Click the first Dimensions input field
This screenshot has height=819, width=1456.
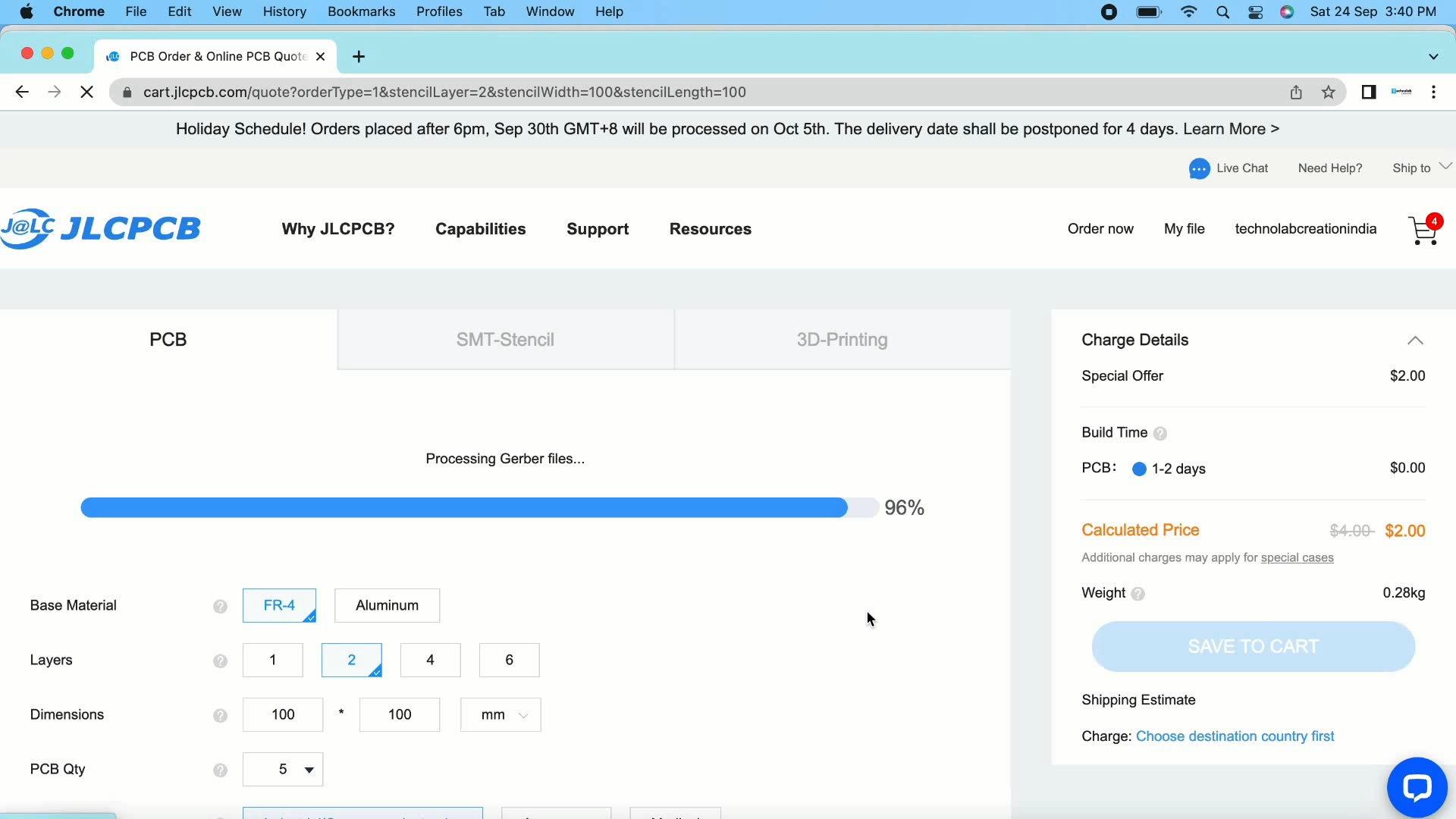click(x=283, y=715)
